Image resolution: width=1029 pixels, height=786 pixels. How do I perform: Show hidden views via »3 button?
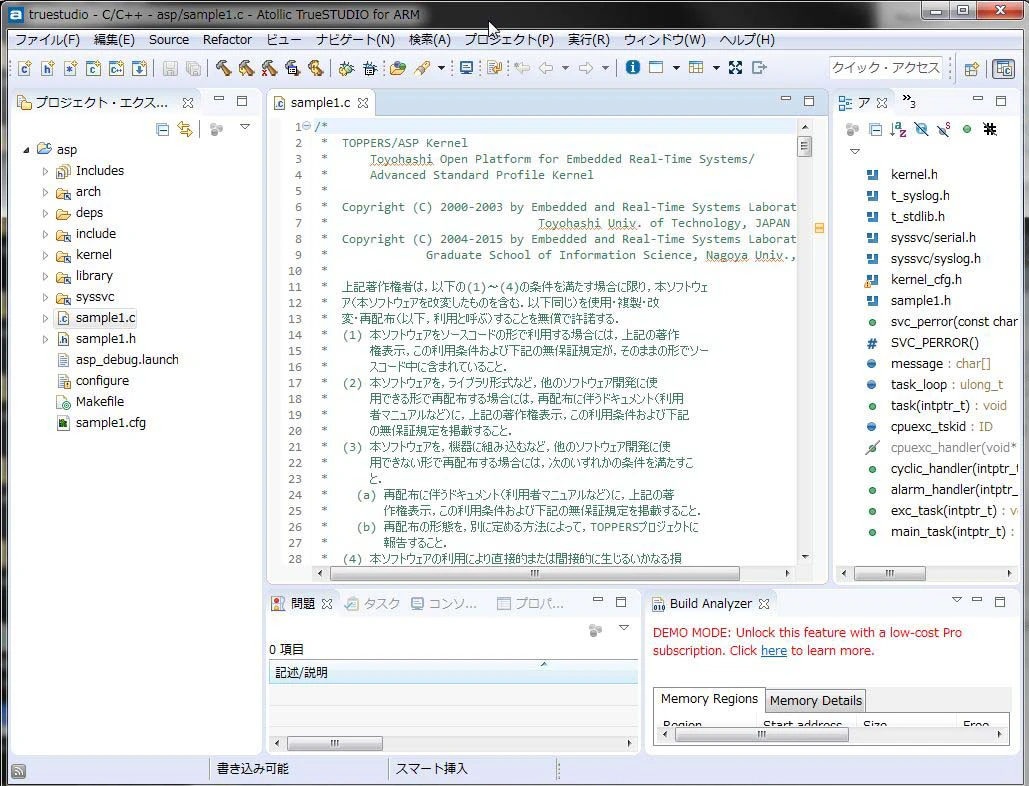pyautogui.click(x=909, y=101)
